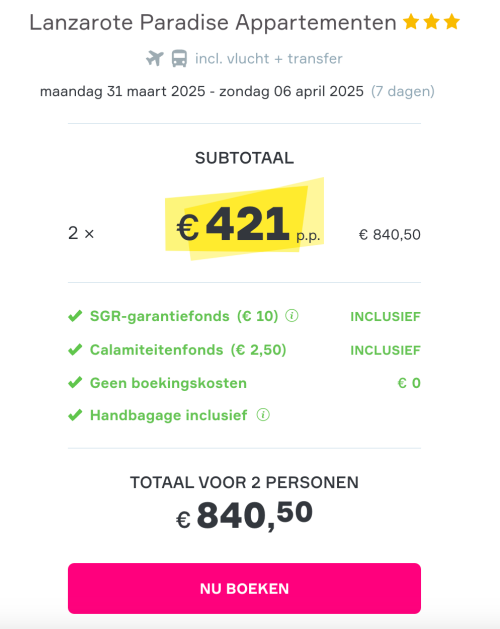500x629 pixels.
Task: Click the first yellow star rating
Action: [x=411, y=22]
